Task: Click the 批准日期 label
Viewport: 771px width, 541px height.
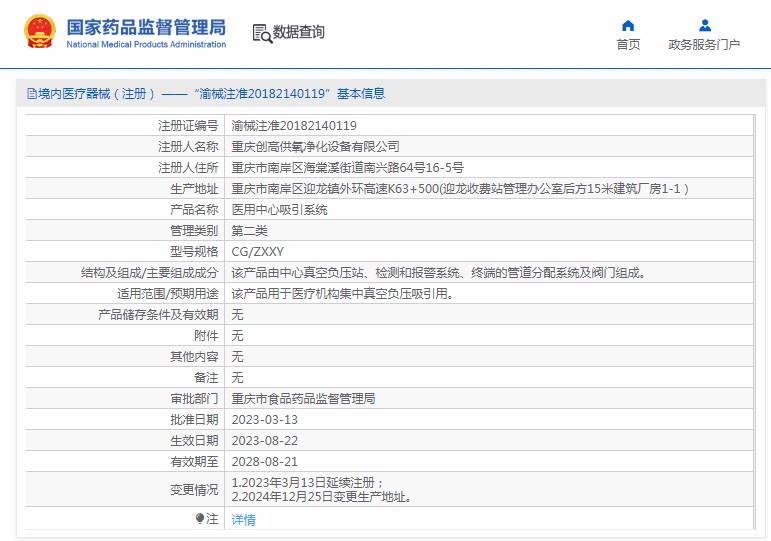Action: point(194,420)
